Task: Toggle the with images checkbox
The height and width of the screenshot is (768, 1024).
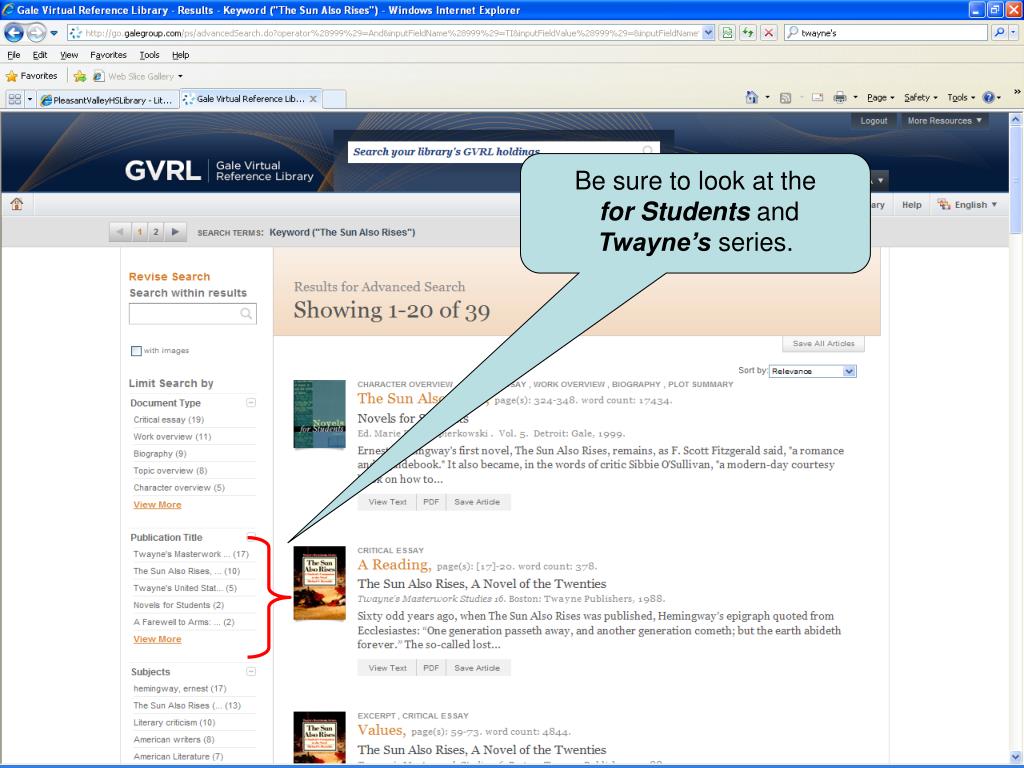Action: (x=136, y=351)
